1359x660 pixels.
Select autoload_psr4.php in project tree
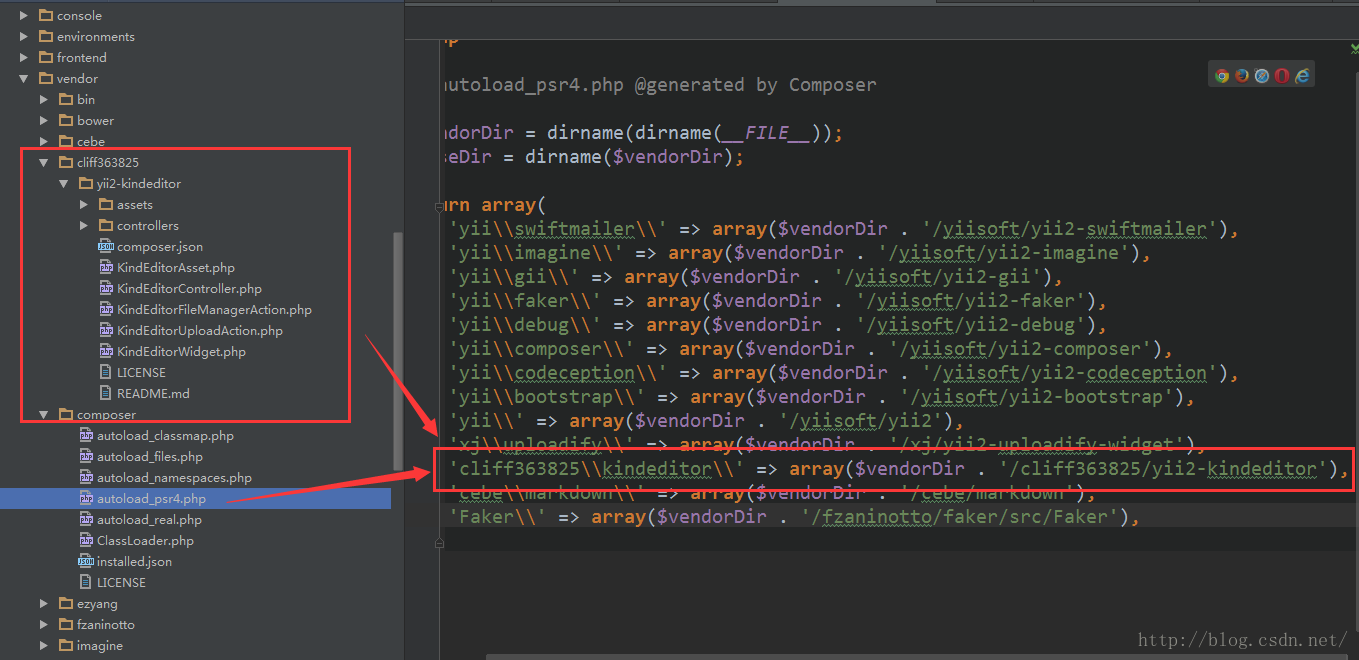tap(150, 498)
